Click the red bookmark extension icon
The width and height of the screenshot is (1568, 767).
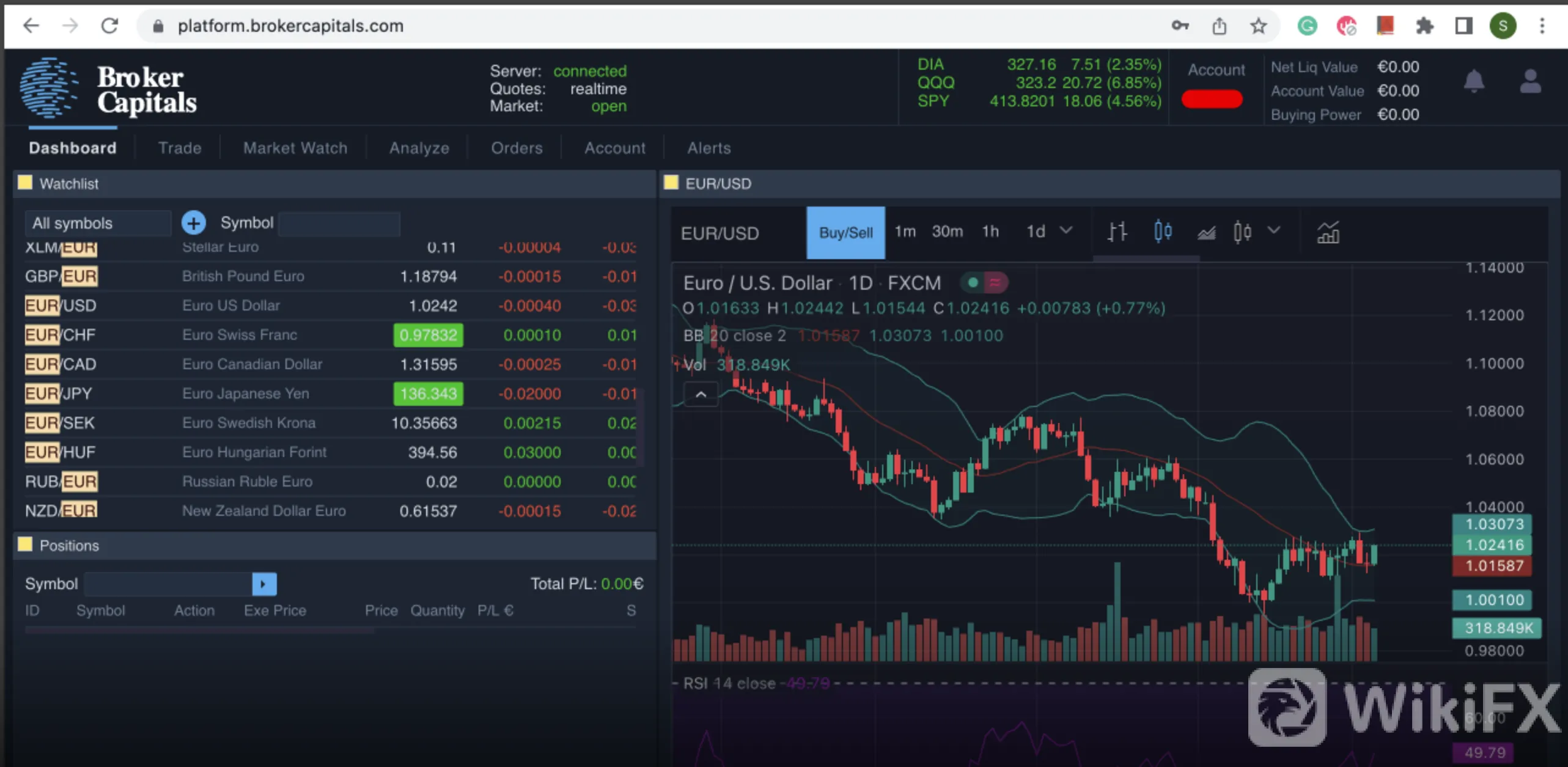[1385, 26]
